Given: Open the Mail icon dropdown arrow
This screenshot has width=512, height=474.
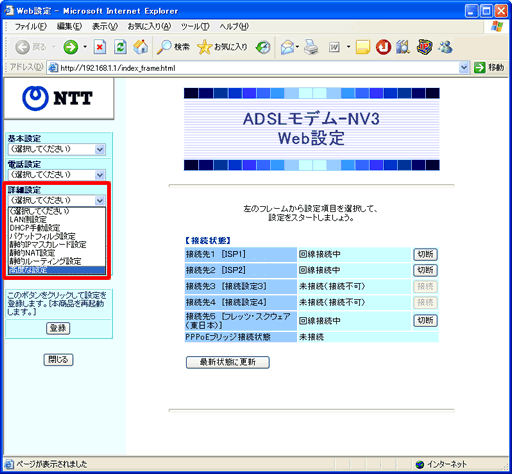Looking at the screenshot, I should [x=297, y=47].
